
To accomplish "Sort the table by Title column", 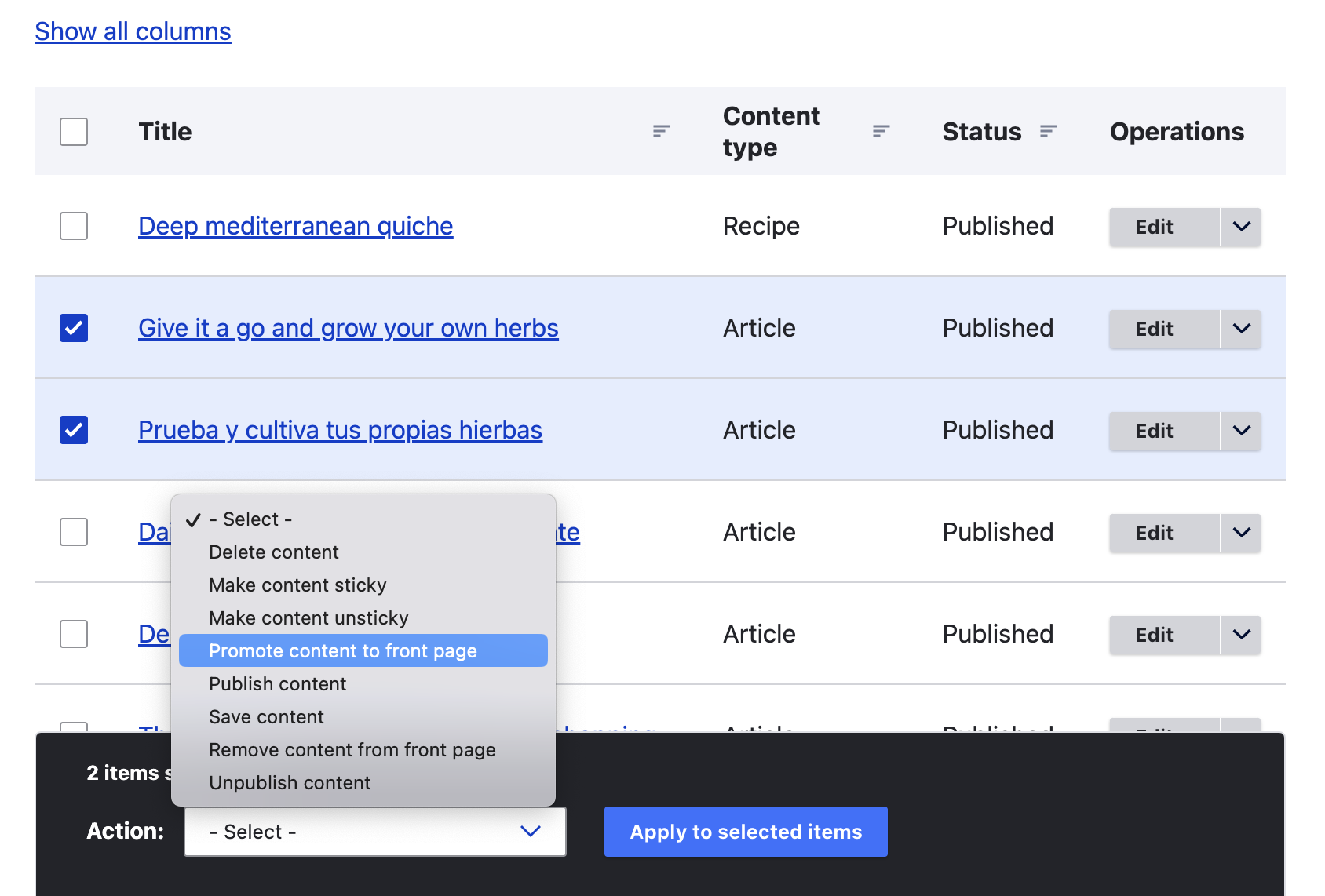I will (660, 131).
